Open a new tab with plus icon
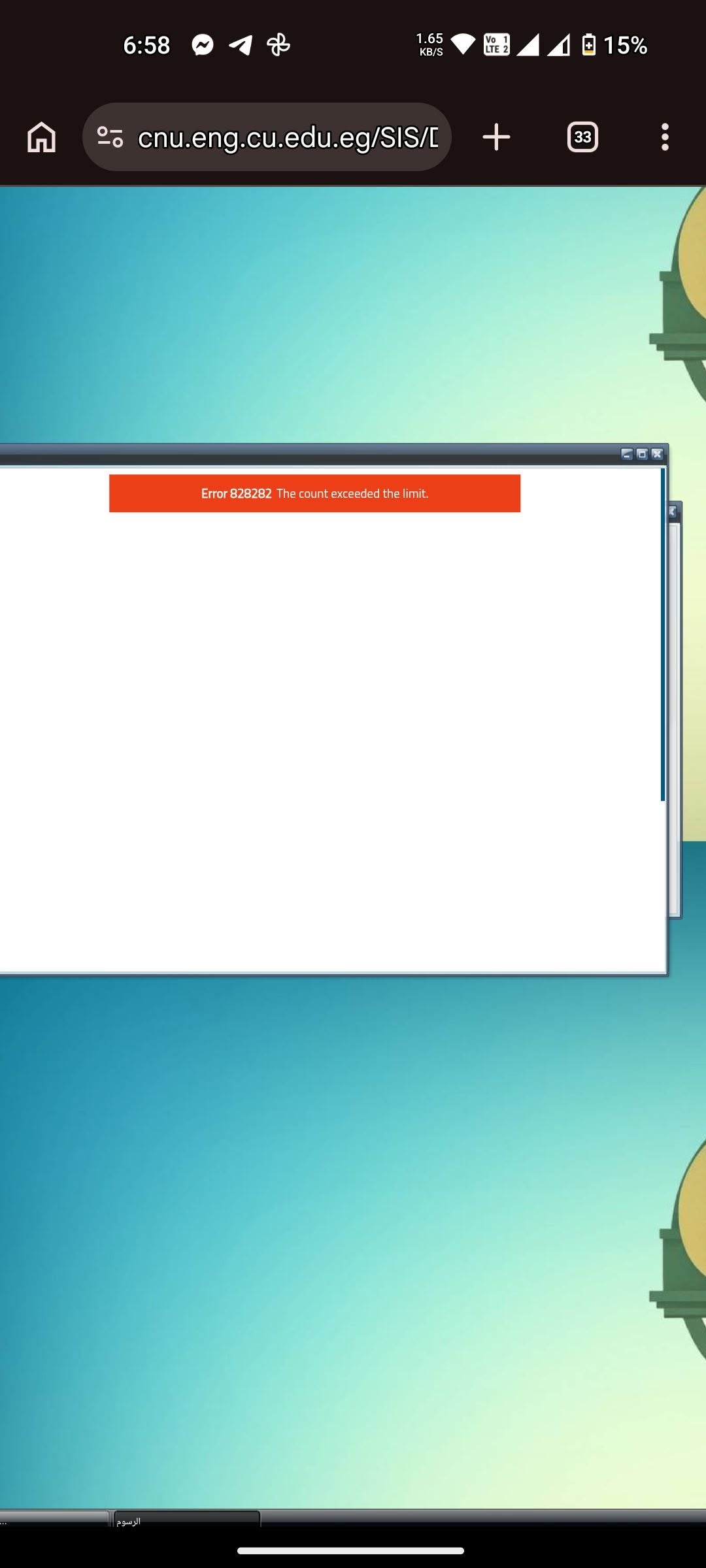This screenshot has height=1568, width=706. [x=496, y=137]
